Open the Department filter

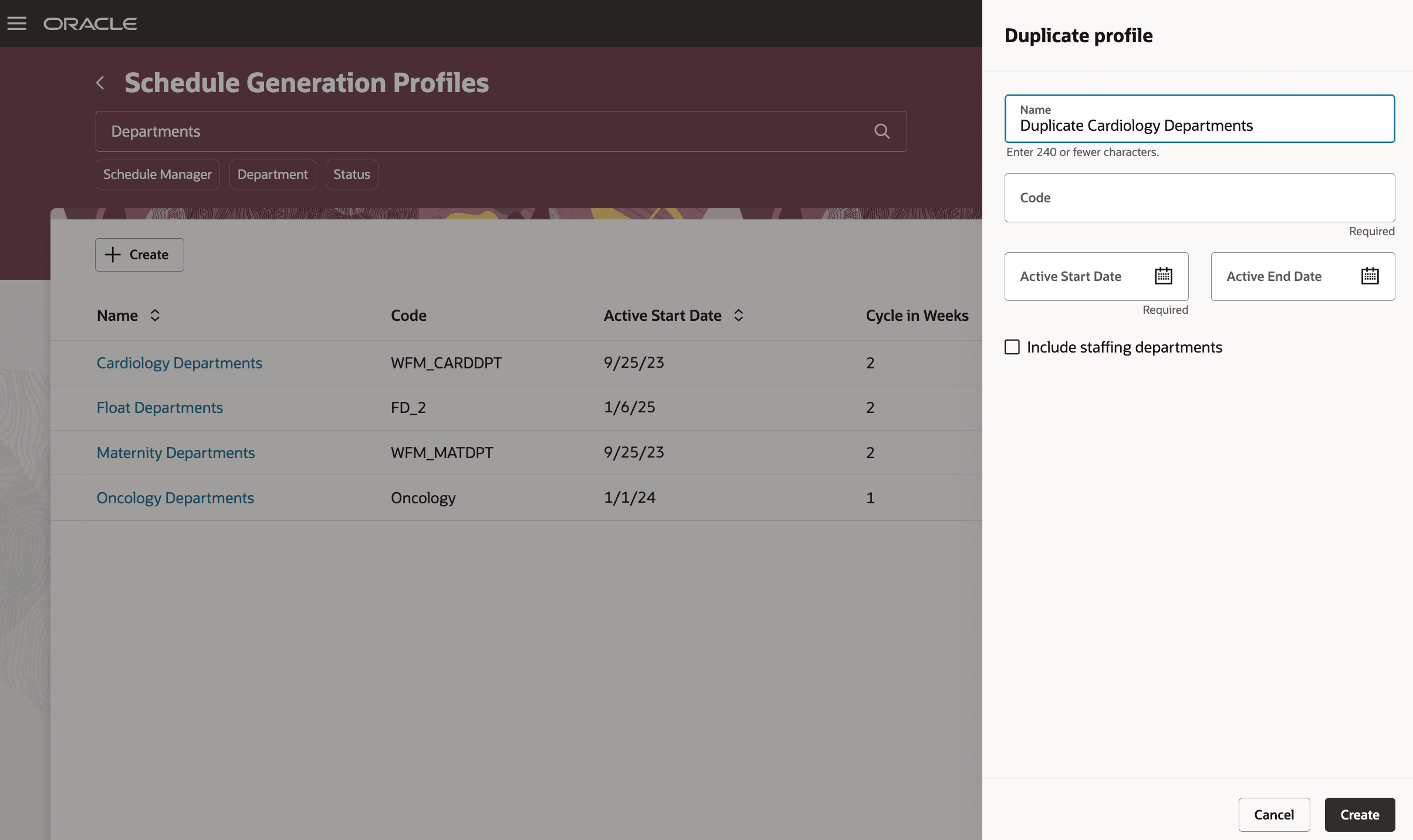click(272, 174)
